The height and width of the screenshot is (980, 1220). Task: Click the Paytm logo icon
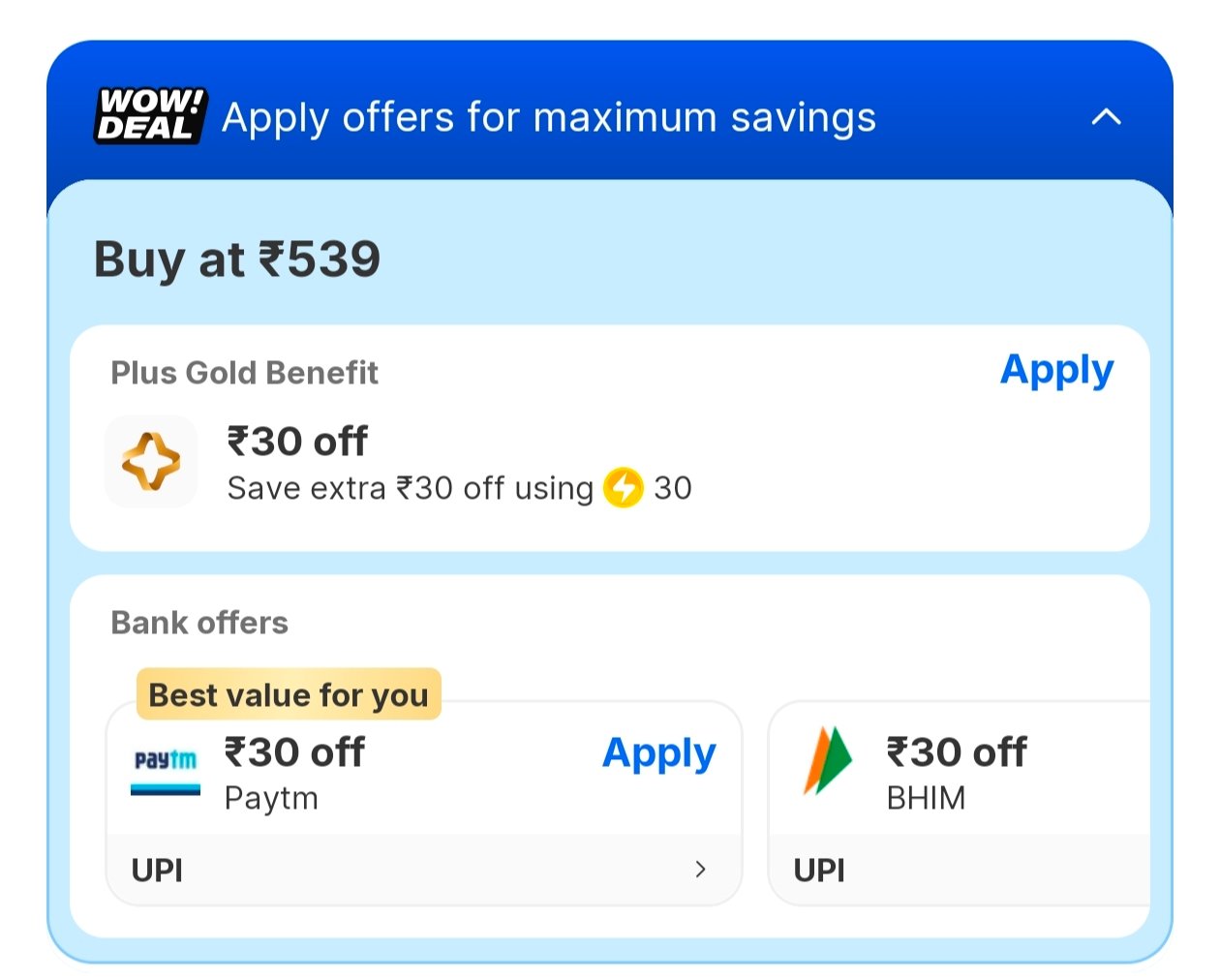[166, 770]
